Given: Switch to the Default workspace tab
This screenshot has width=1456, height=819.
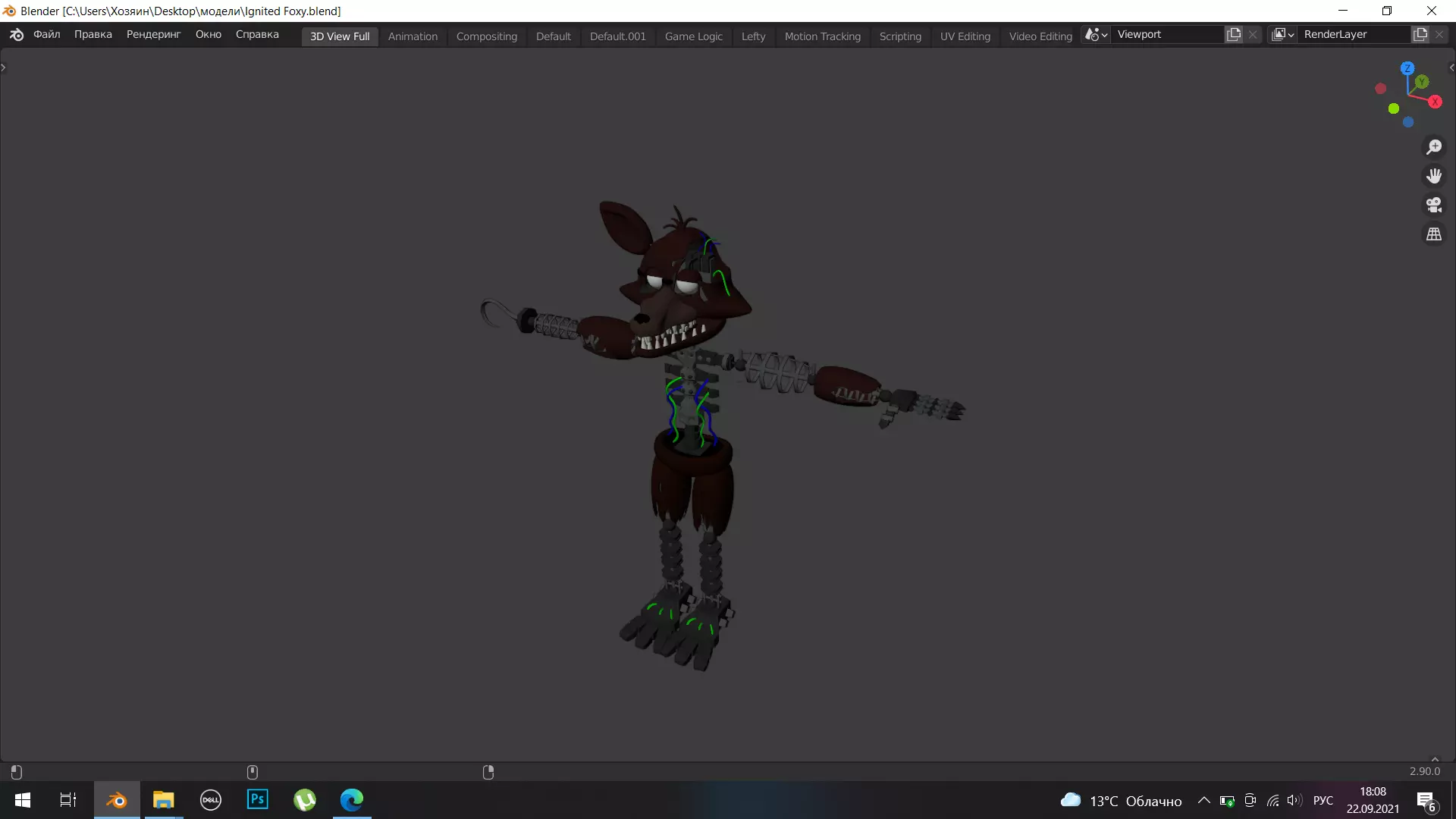Looking at the screenshot, I should pos(554,36).
